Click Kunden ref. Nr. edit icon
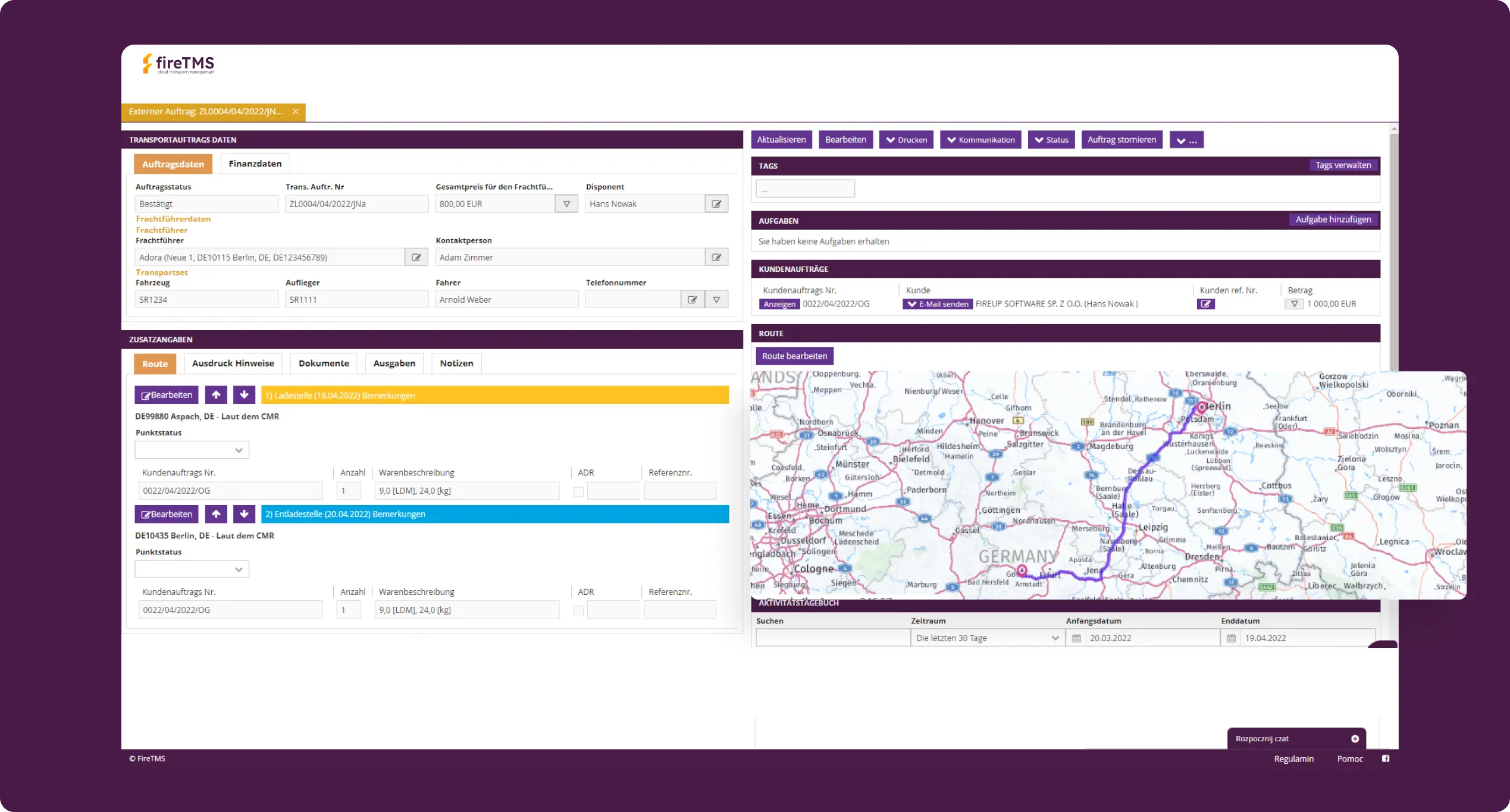Viewport: 1510px width, 812px height. coord(1205,304)
